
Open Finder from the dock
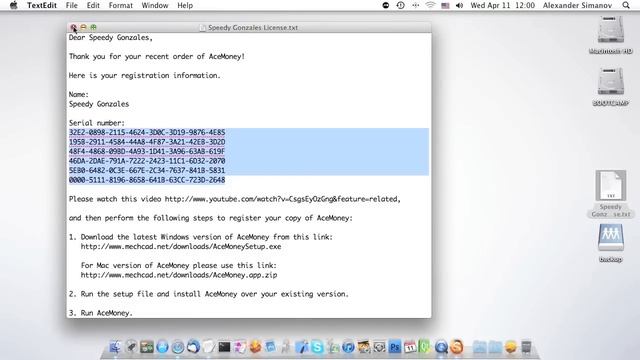(116, 347)
